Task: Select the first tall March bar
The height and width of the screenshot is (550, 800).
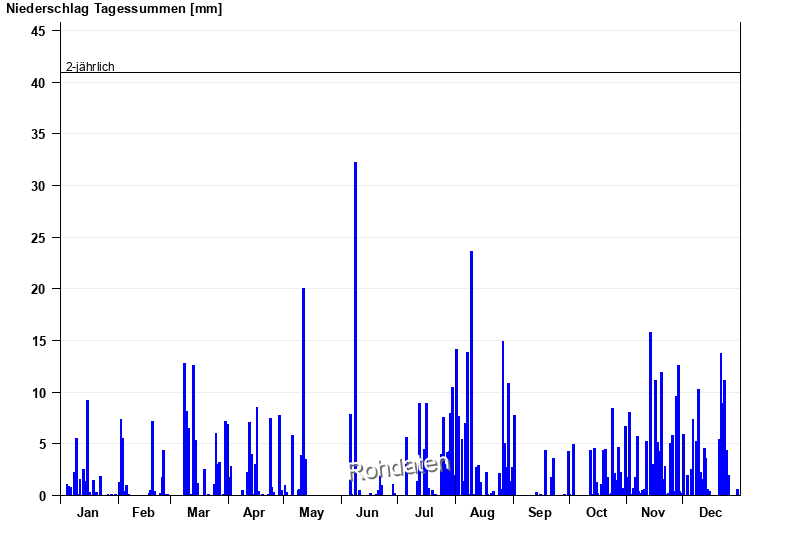Action: [185, 429]
